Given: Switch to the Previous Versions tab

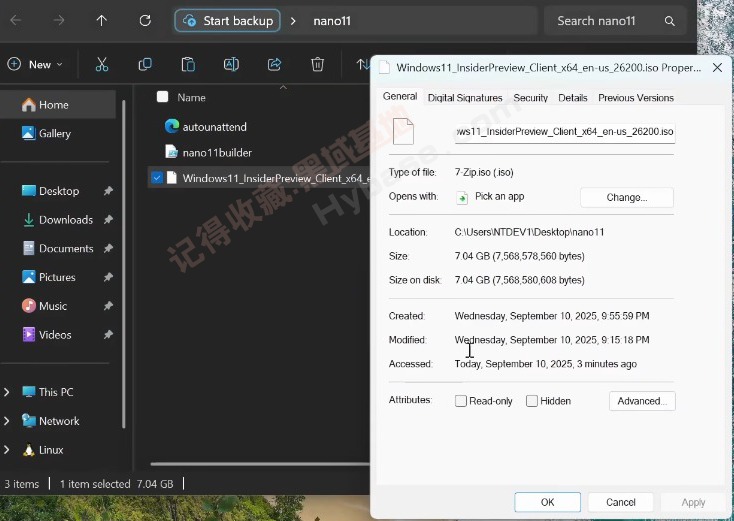Looking at the screenshot, I should [x=636, y=98].
